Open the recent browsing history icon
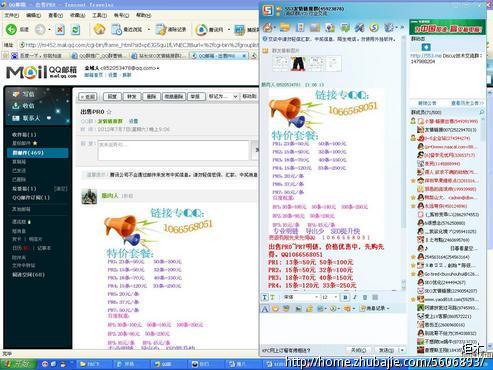Viewport: 493px width, 370px height. [x=116, y=29]
